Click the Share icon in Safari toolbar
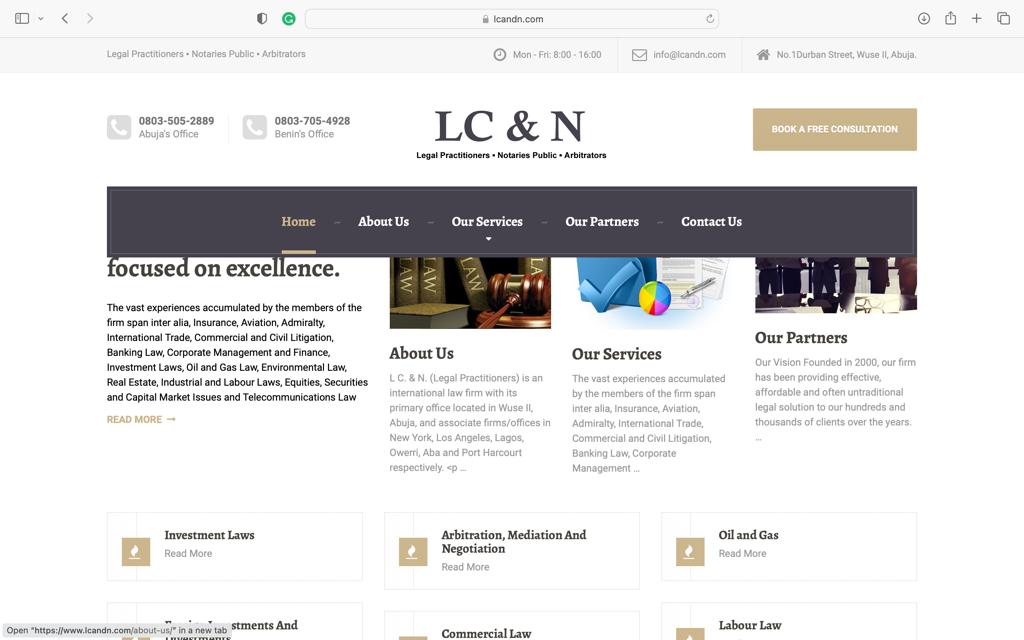Screen dimensions: 1024x640 tap(950, 19)
